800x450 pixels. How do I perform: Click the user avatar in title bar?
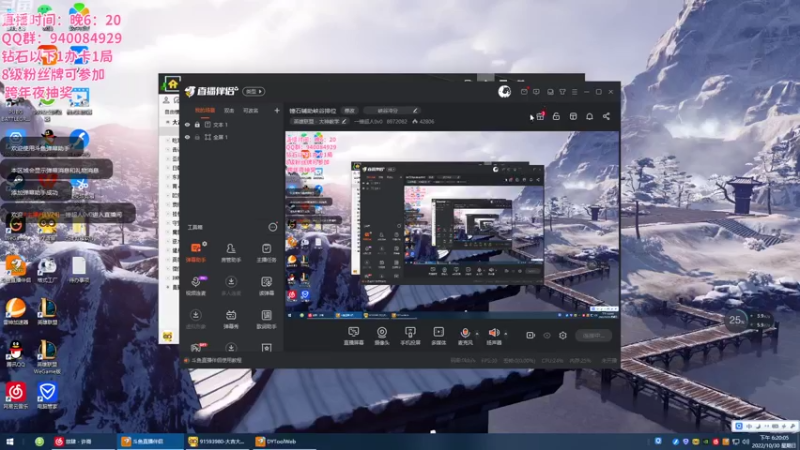pyautogui.click(x=504, y=91)
